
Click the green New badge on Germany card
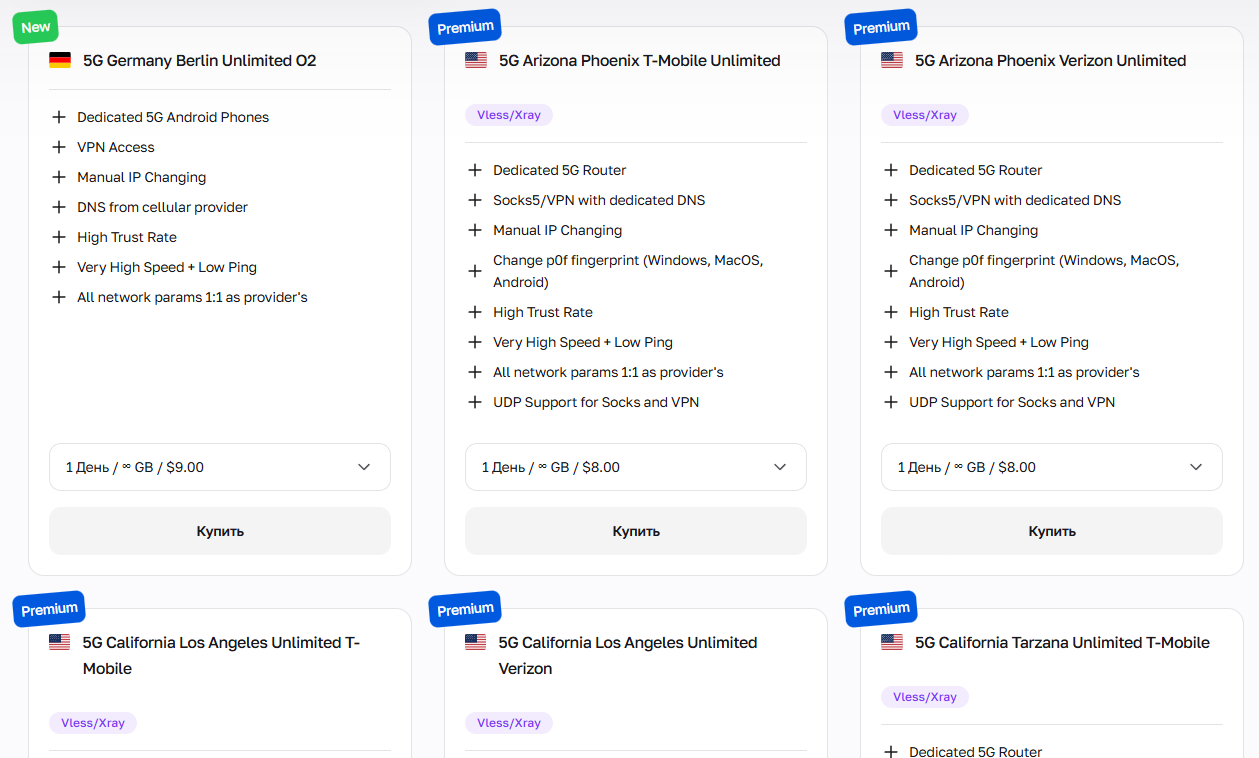[x=36, y=27]
